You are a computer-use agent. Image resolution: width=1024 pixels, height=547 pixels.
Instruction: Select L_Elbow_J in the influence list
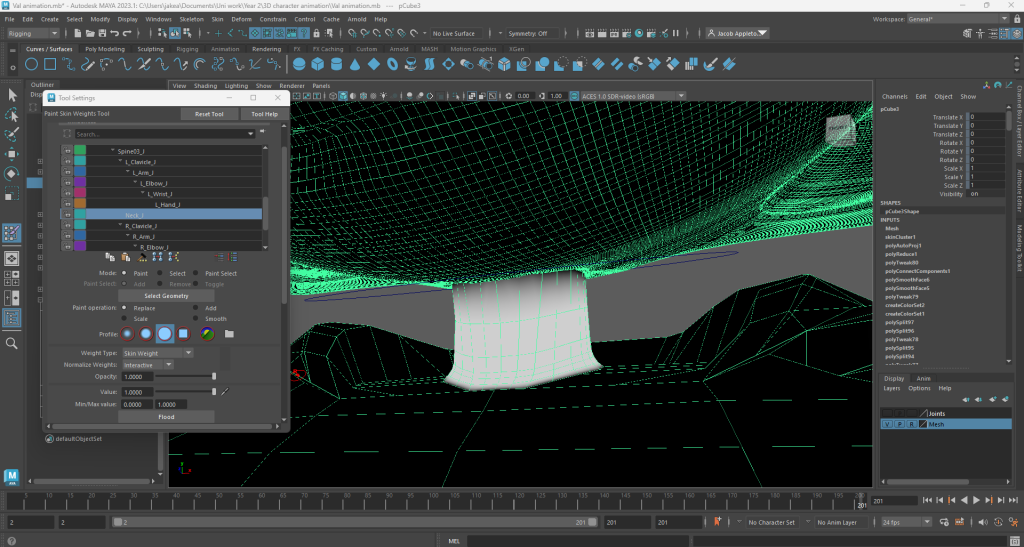(155, 183)
